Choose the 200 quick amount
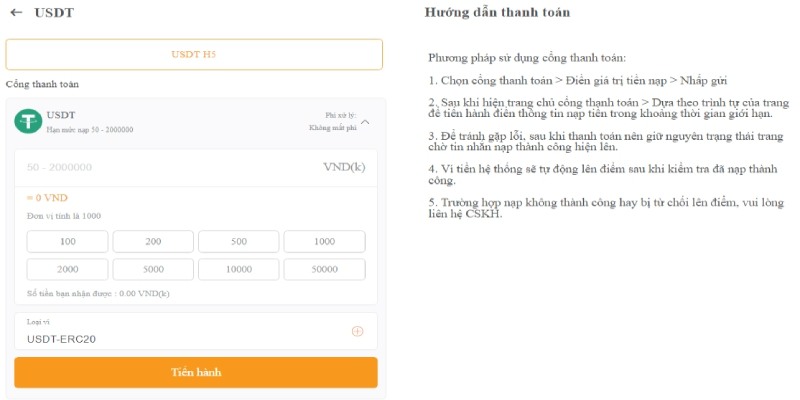Screen dimensions: 800x400 [153, 241]
